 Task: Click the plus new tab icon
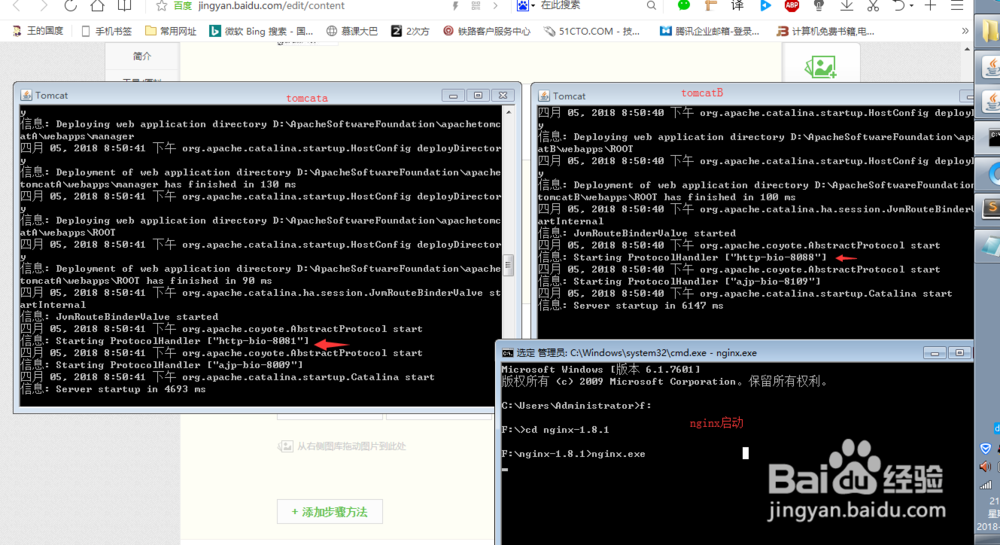[x=930, y=6]
